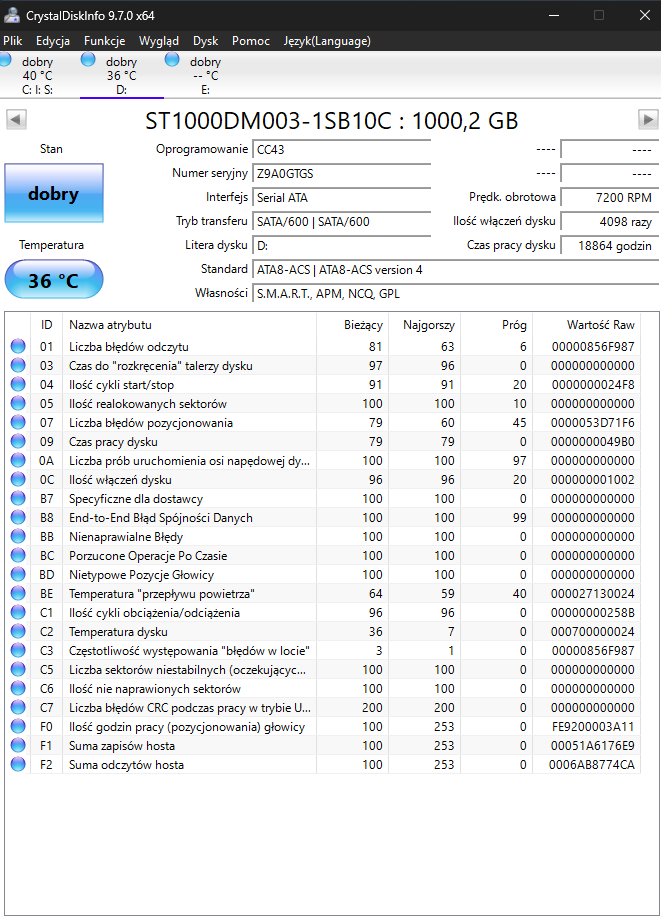Select row 'Nienaprawialne Błędy'
661x922 pixels.
click(x=323, y=537)
